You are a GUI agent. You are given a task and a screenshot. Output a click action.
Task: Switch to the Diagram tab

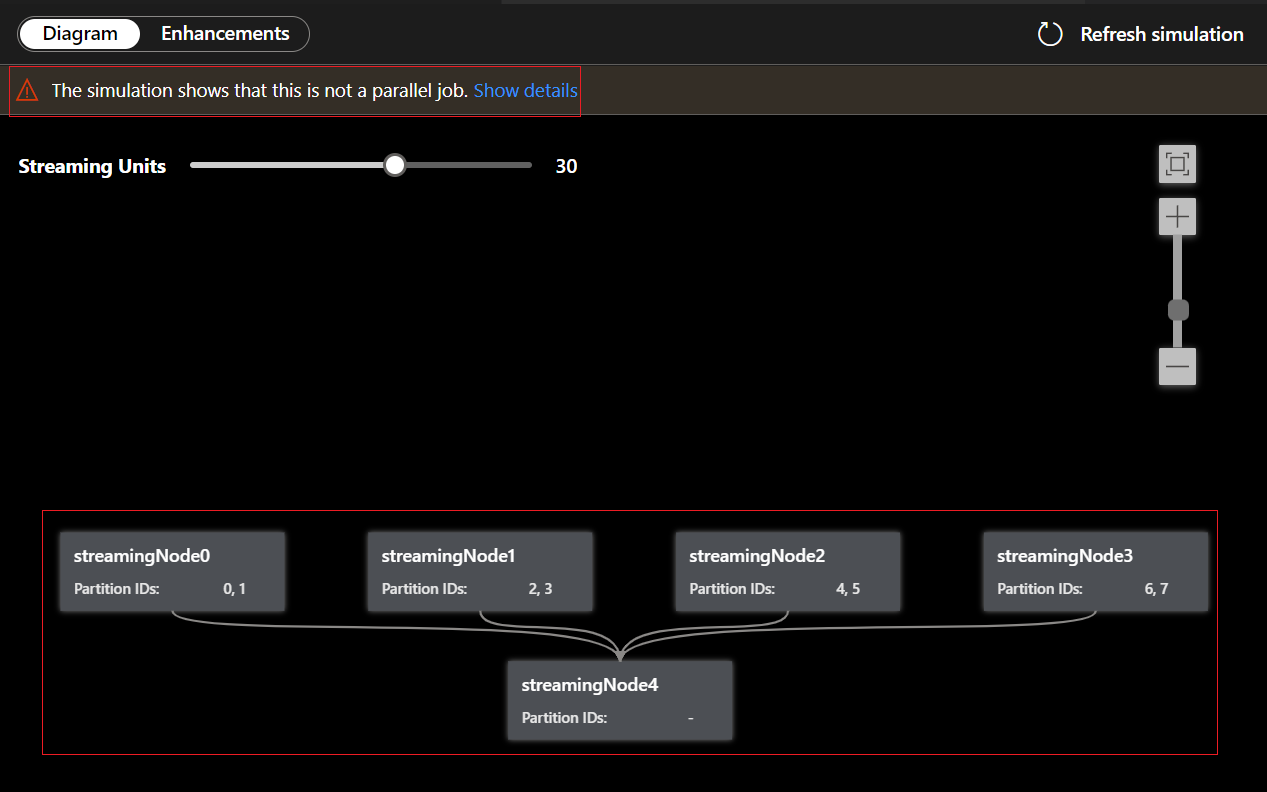tap(80, 33)
